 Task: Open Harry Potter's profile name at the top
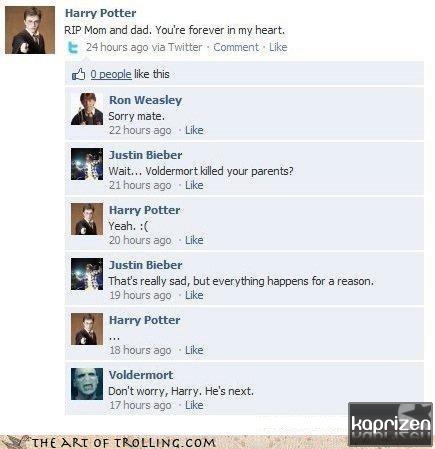coord(100,13)
